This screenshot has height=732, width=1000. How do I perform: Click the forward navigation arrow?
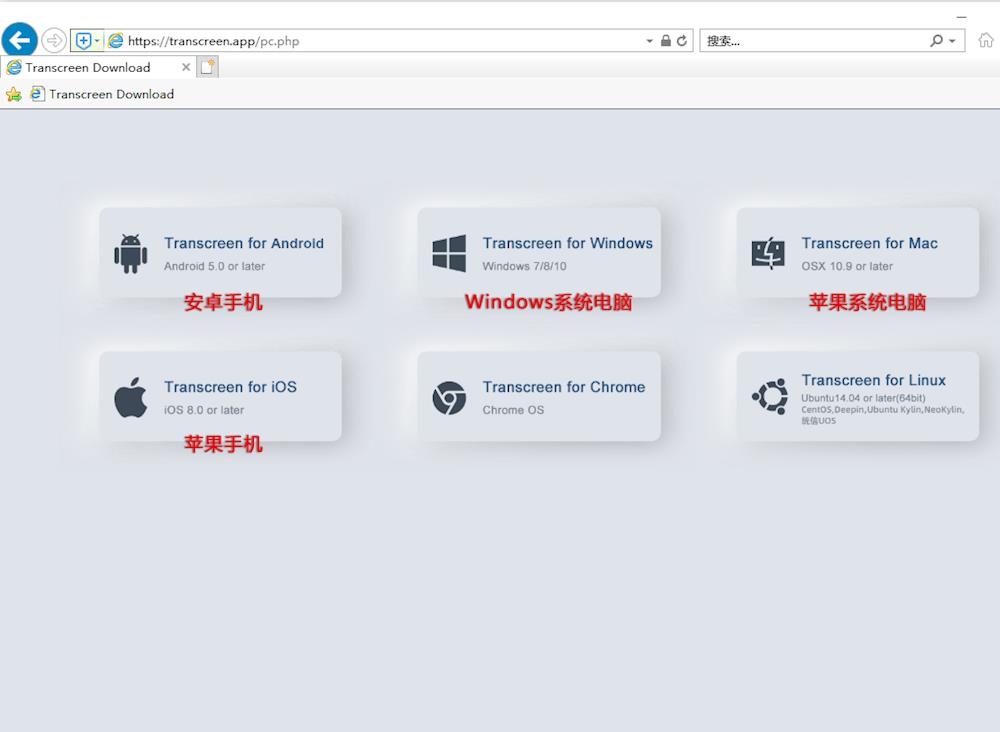(54, 40)
